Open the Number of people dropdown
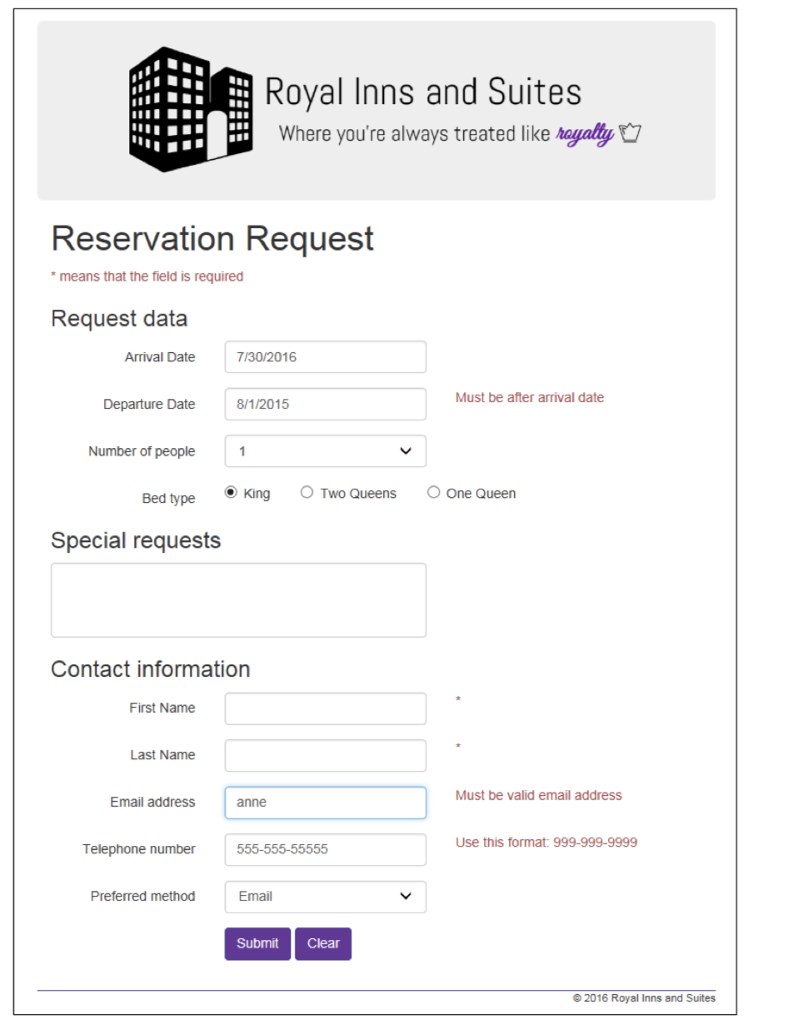Viewport: 788px width, 1024px height. 324,451
